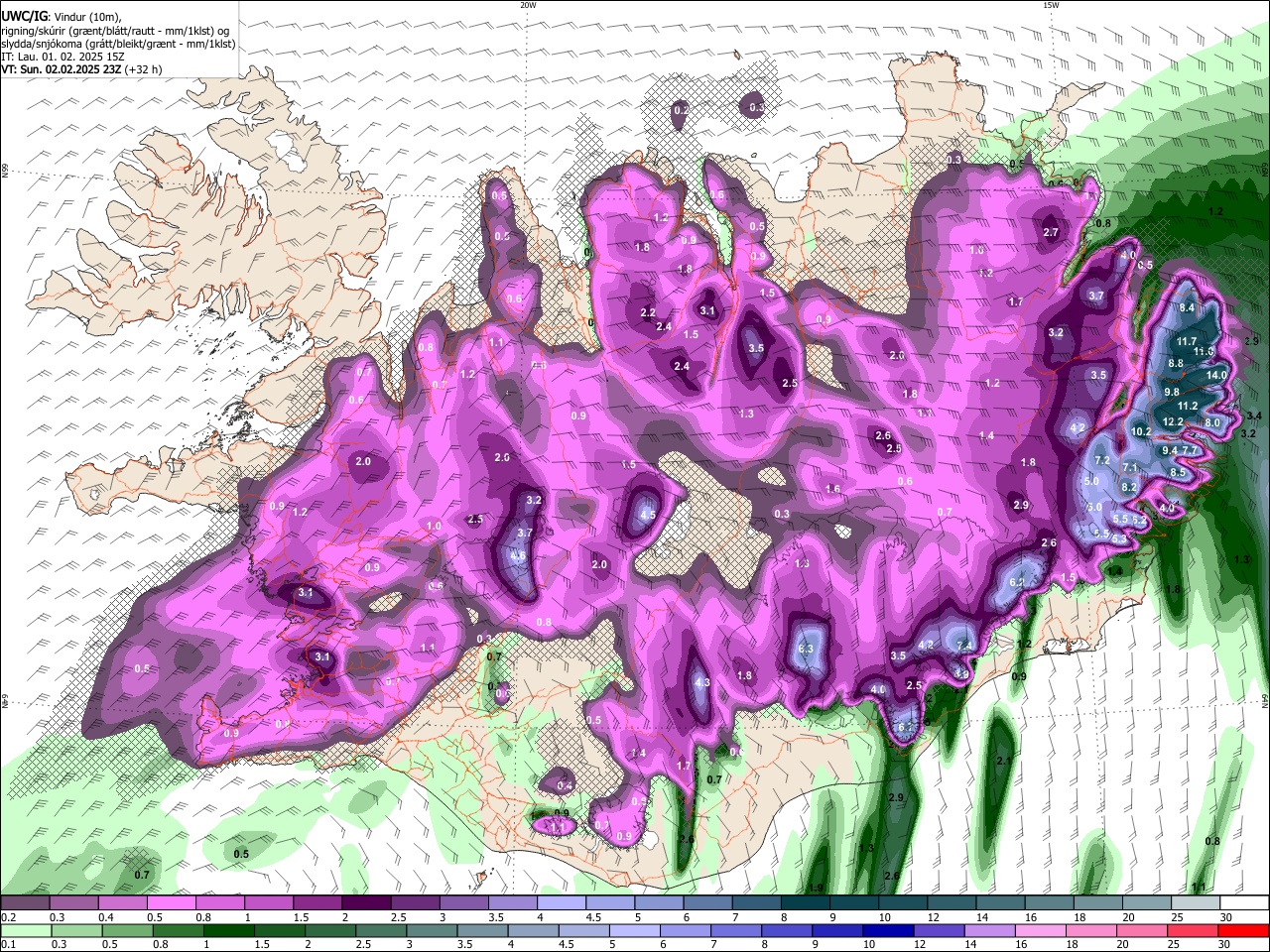This screenshot has height=952, width=1270.
Task: Click the 2.7 value in northeast Iceland
Action: (x=1052, y=233)
